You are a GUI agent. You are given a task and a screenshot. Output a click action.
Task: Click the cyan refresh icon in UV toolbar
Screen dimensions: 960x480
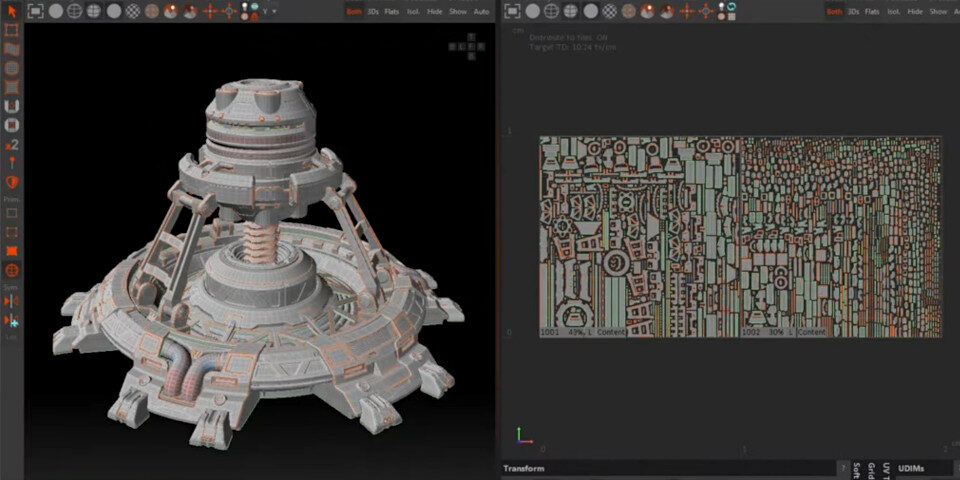[731, 9]
